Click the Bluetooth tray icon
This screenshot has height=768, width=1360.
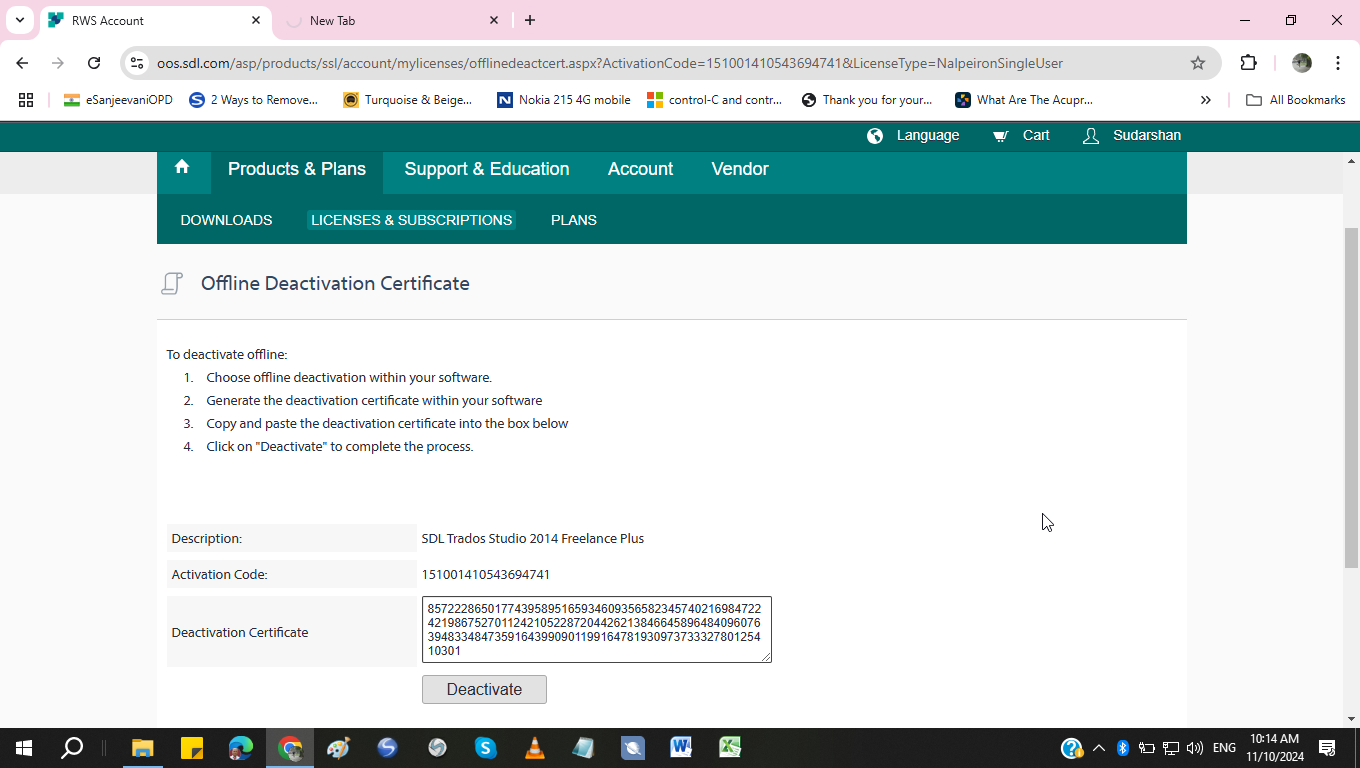coord(1123,748)
